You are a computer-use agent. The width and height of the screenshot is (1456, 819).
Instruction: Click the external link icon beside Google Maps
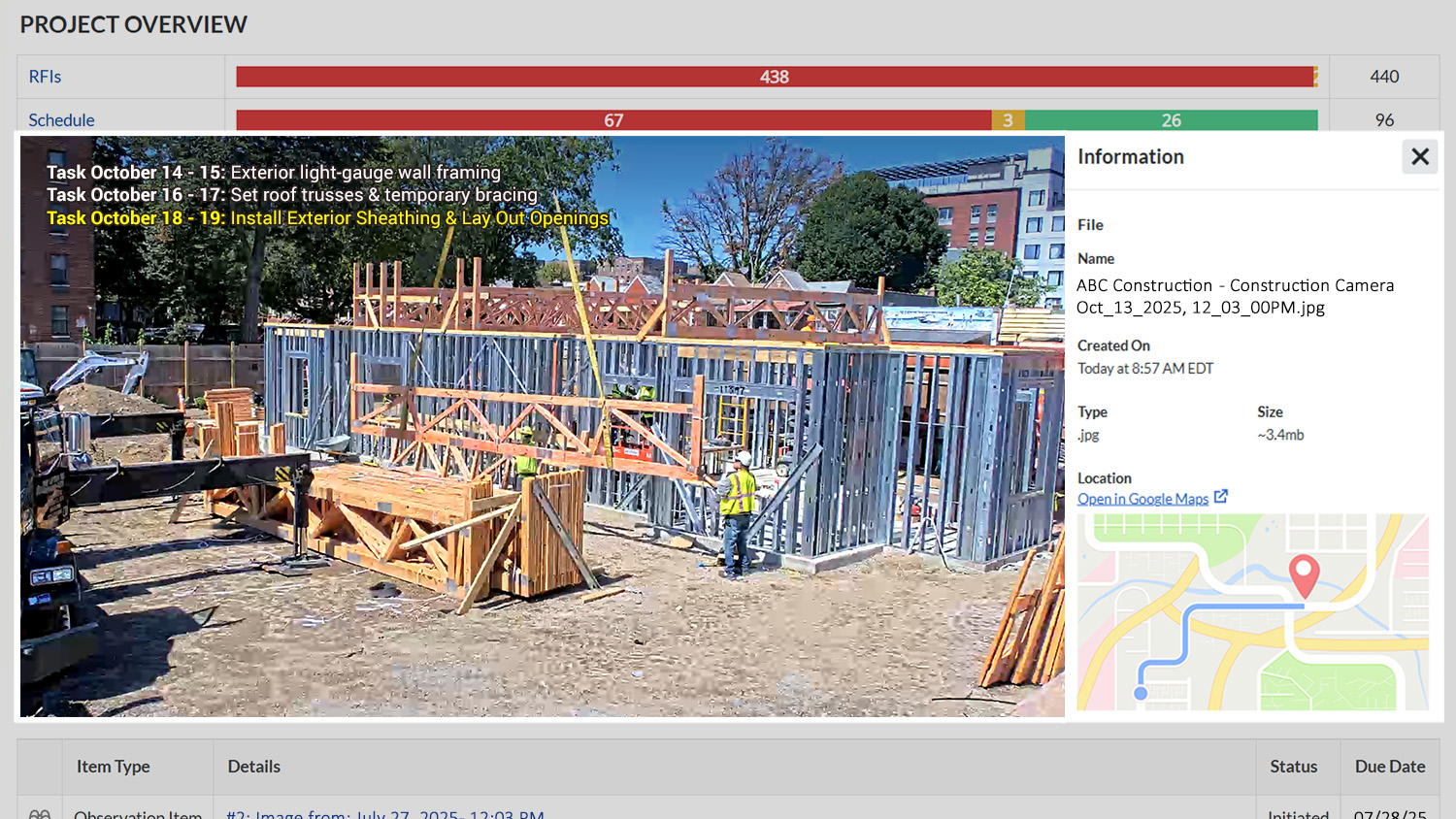pos(1221,497)
